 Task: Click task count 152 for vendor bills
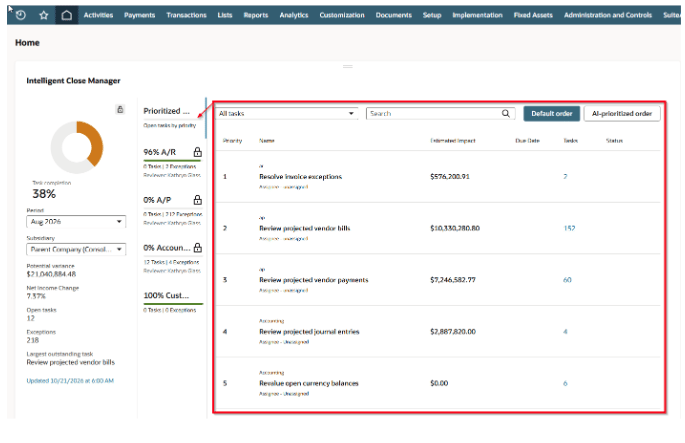(569, 228)
